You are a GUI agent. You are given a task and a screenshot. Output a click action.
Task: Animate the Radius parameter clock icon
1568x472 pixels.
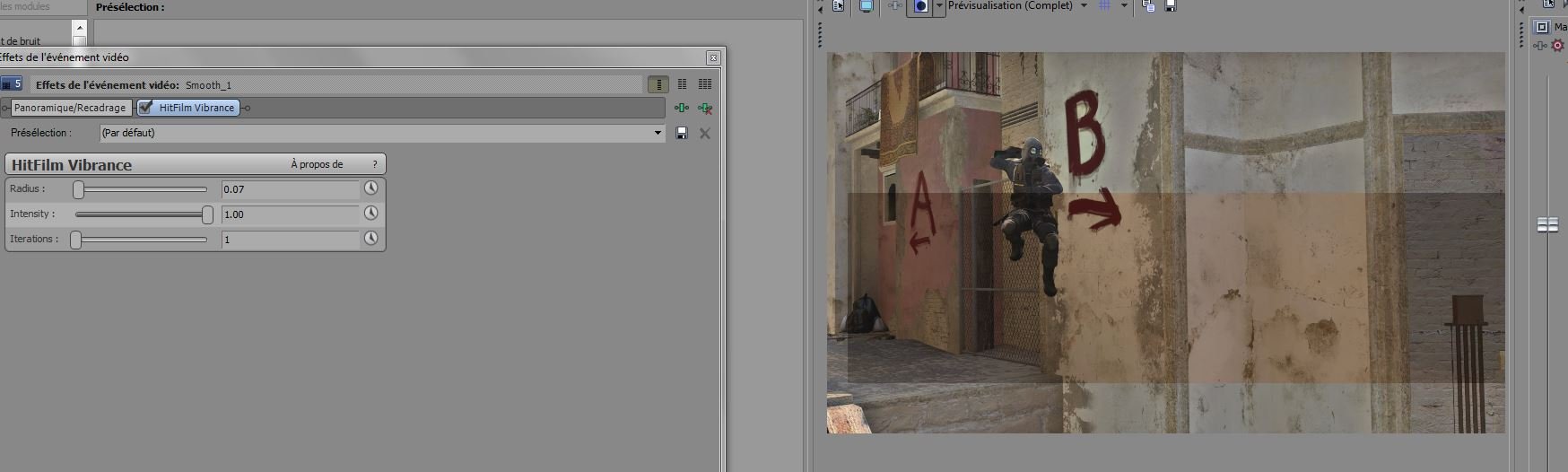pyautogui.click(x=370, y=188)
